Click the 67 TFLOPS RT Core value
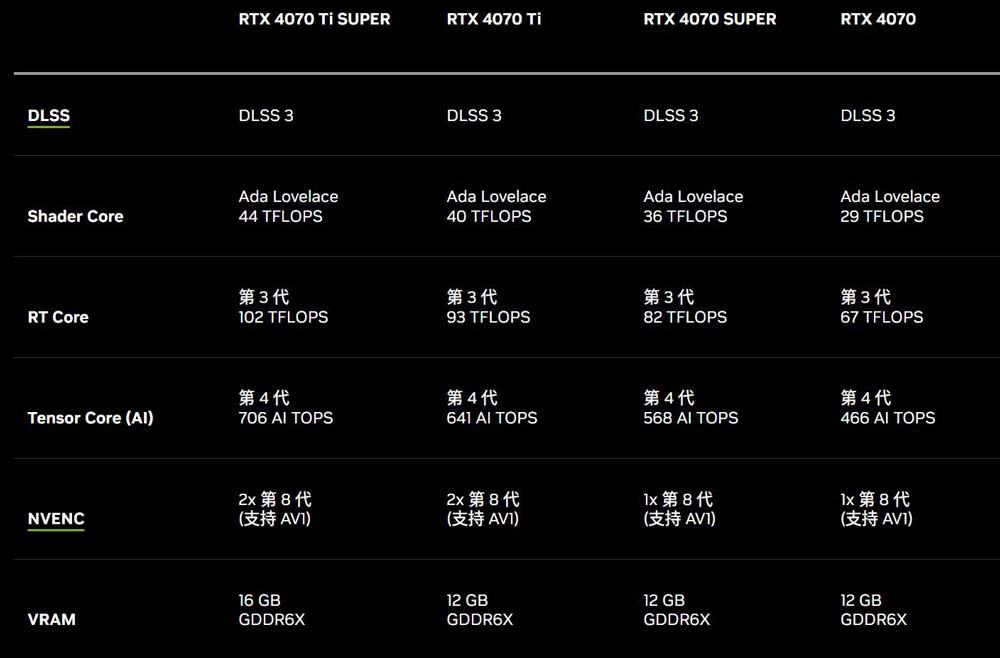Image resolution: width=1000 pixels, height=658 pixels. coord(882,317)
